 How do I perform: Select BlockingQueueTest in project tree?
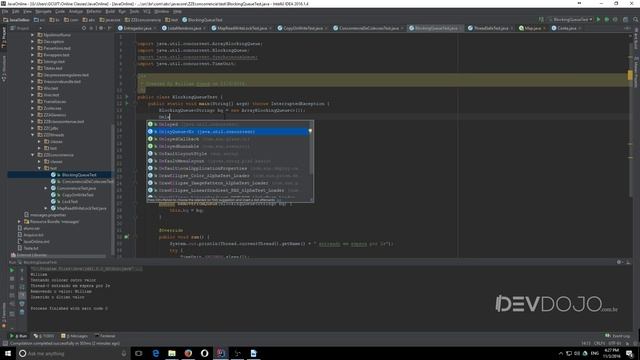pos(79,175)
